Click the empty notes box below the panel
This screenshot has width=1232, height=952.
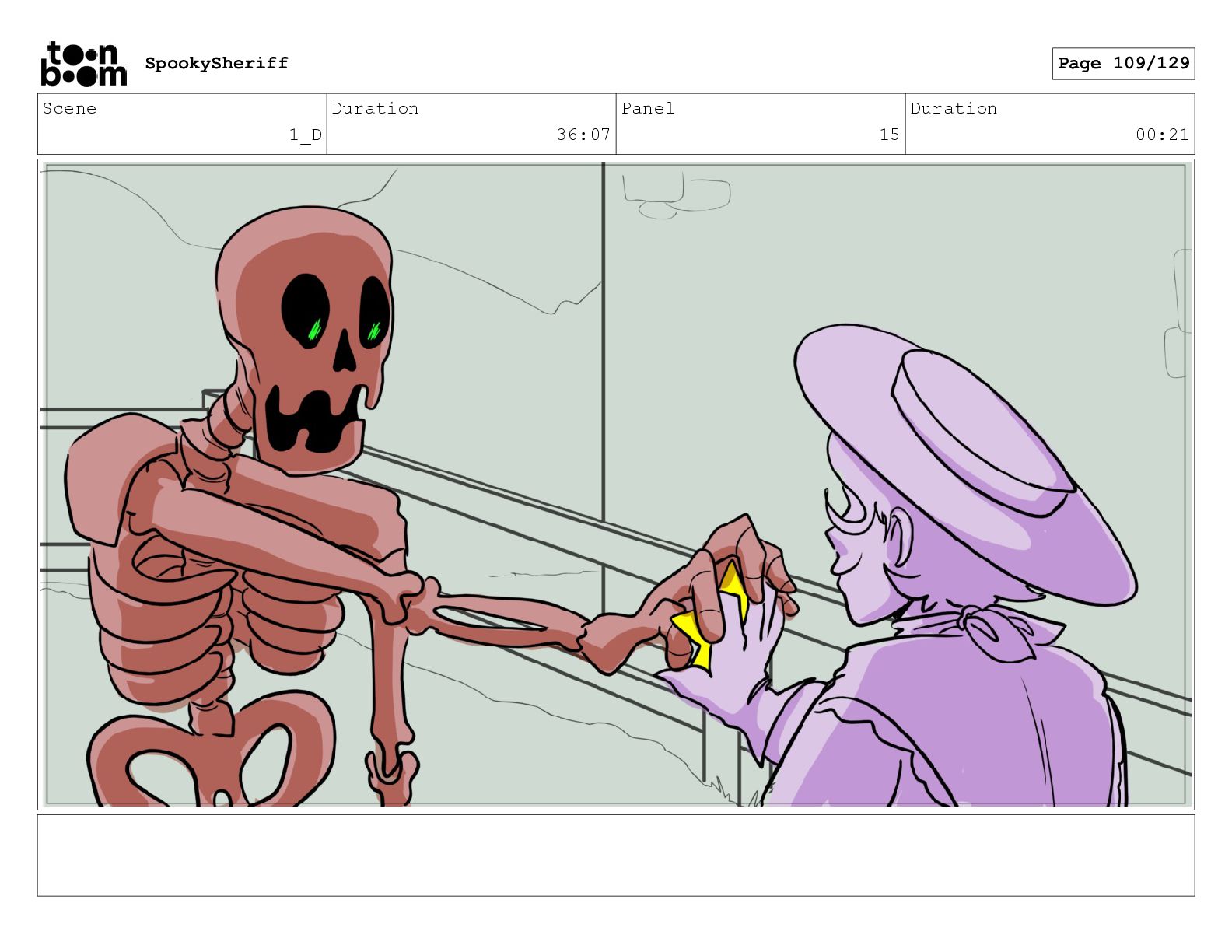point(616,855)
